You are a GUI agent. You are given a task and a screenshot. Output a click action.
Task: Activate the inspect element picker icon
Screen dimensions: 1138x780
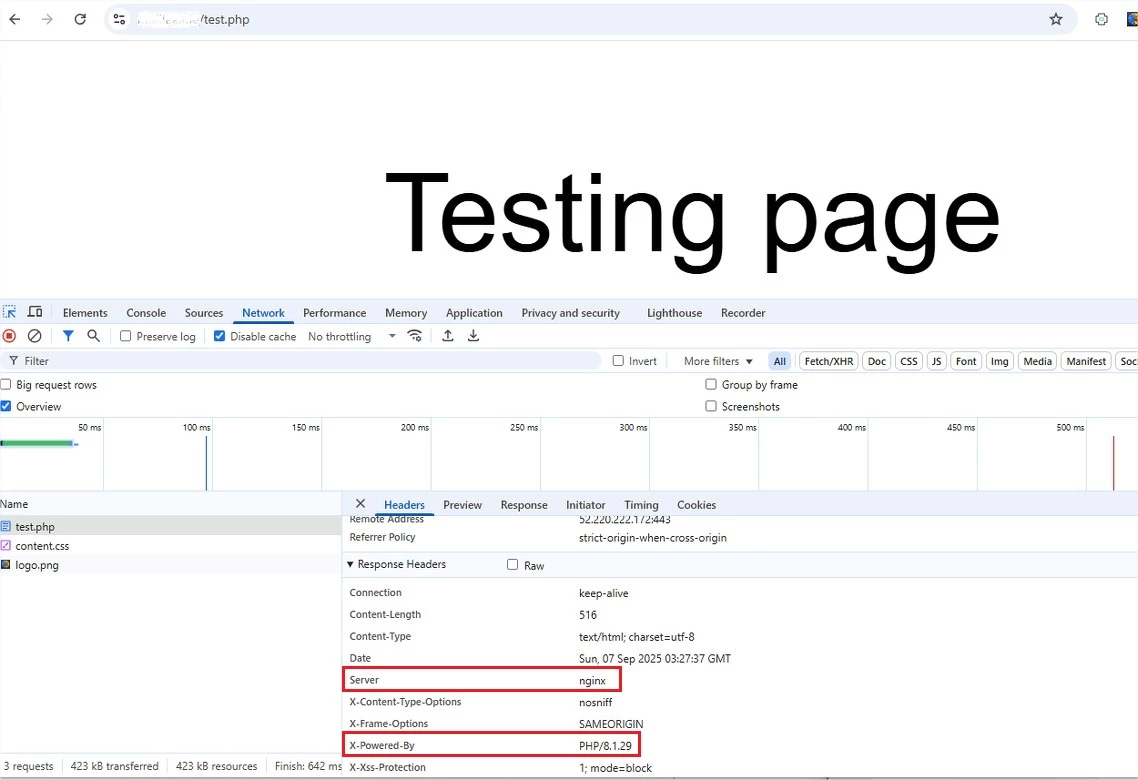pyautogui.click(x=9, y=312)
